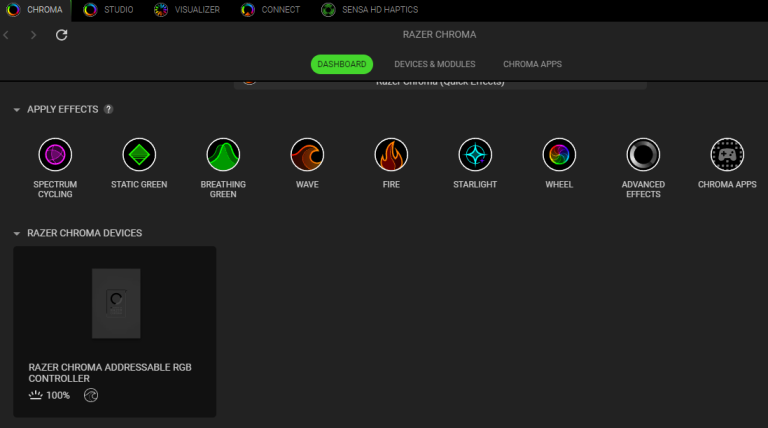The height and width of the screenshot is (428, 768).
Task: Open Advanced Effects
Action: tap(643, 155)
